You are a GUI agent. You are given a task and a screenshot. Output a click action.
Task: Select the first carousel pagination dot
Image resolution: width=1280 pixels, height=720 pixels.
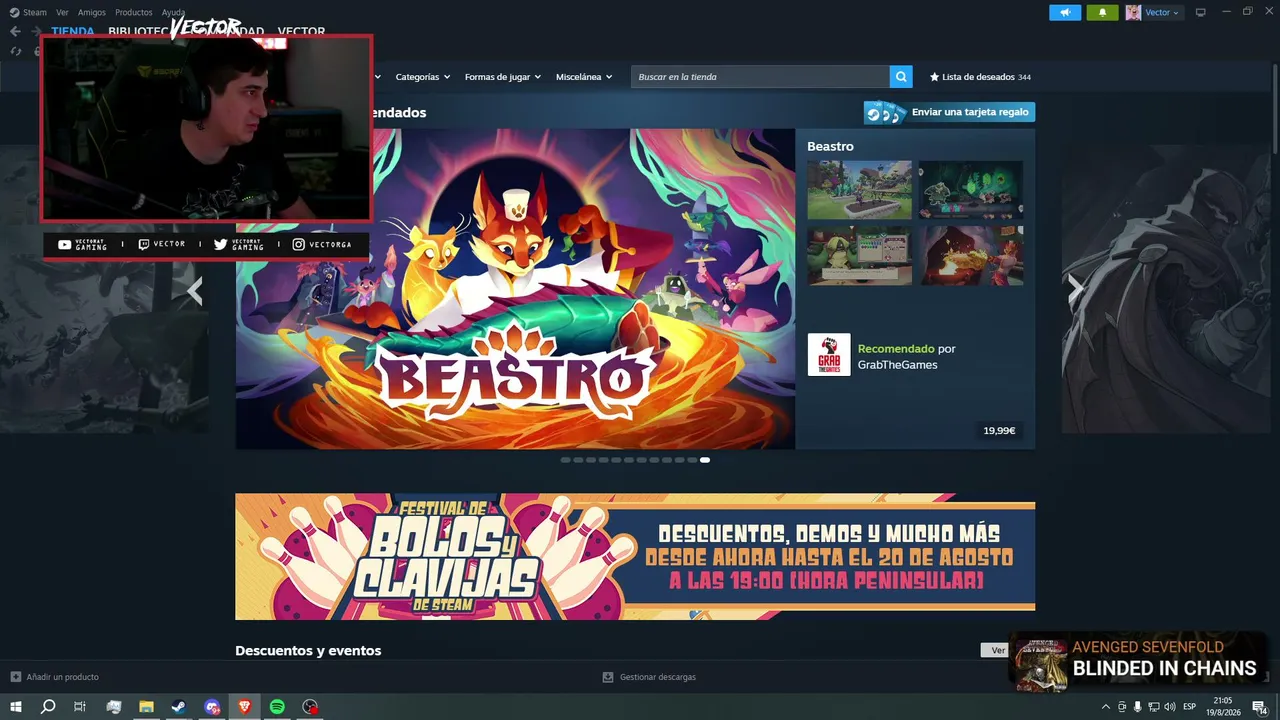[565, 460]
